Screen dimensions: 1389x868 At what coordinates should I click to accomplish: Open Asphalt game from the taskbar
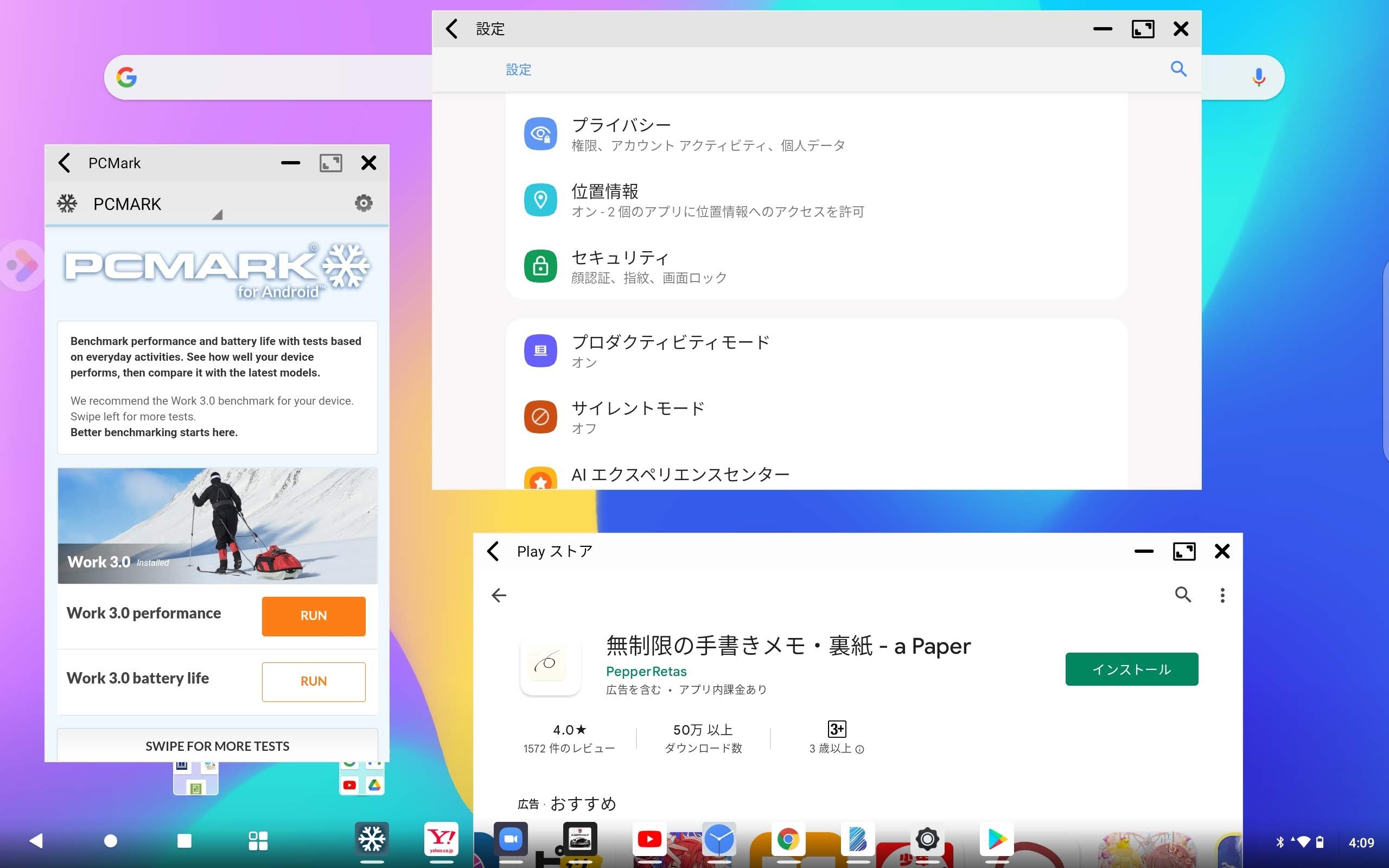pos(579,839)
